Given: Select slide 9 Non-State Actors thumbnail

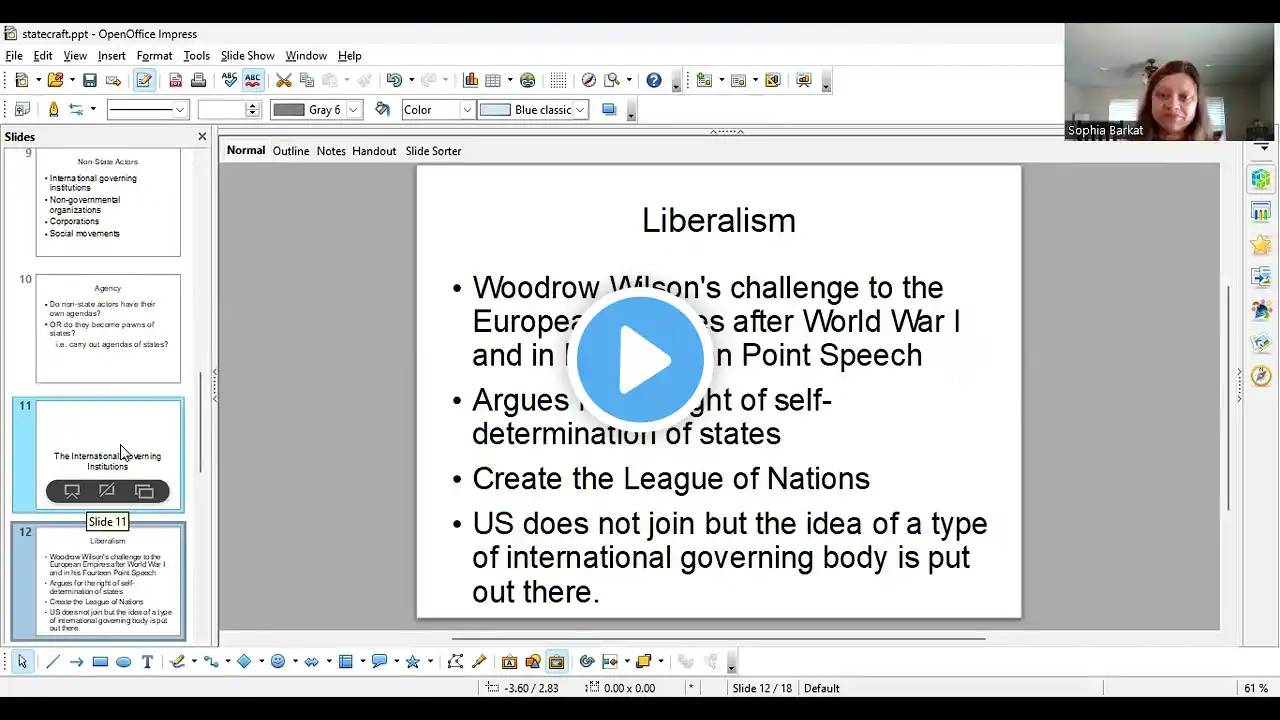Looking at the screenshot, I should coord(108,202).
